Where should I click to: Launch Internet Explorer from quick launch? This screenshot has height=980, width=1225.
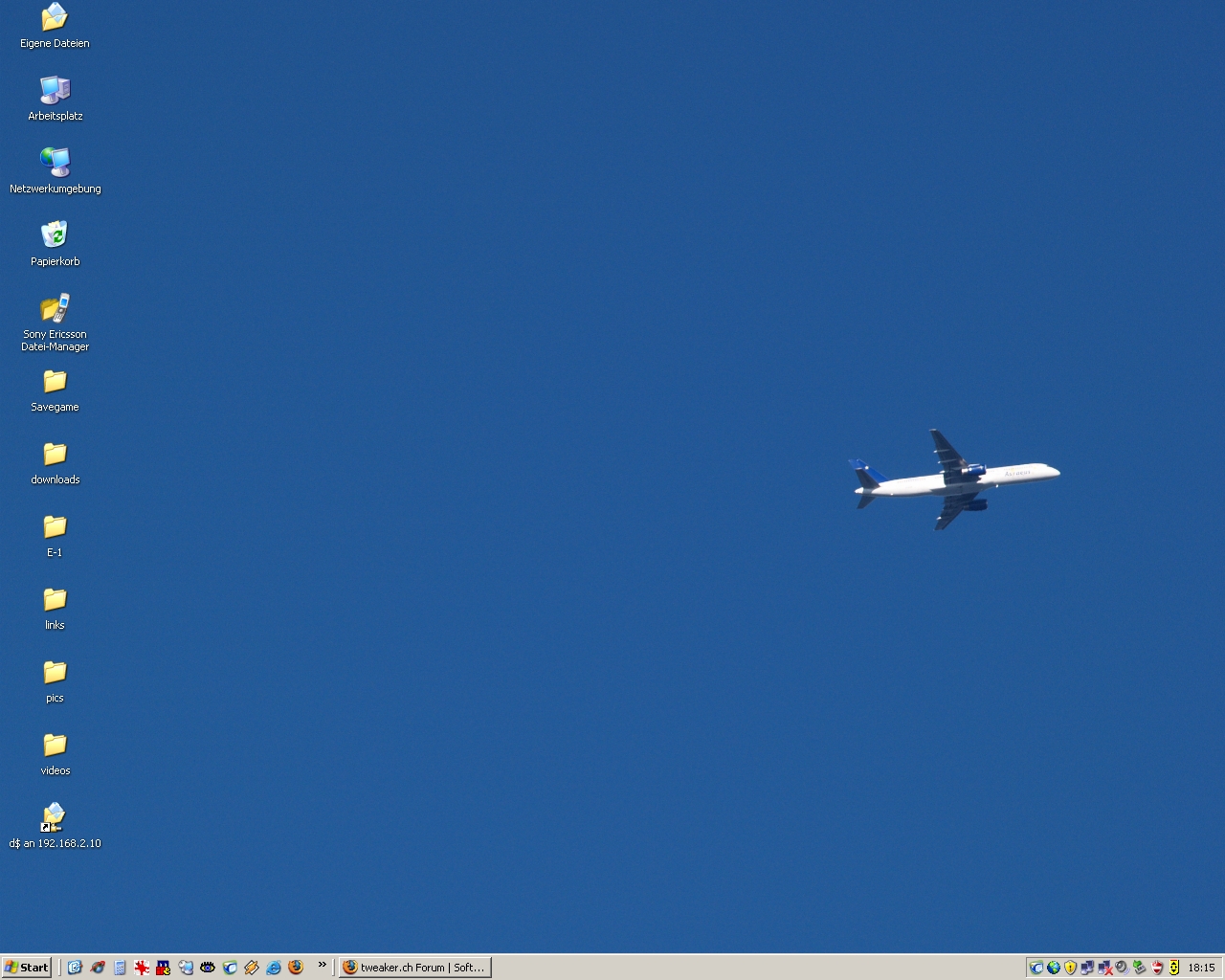pos(274,968)
